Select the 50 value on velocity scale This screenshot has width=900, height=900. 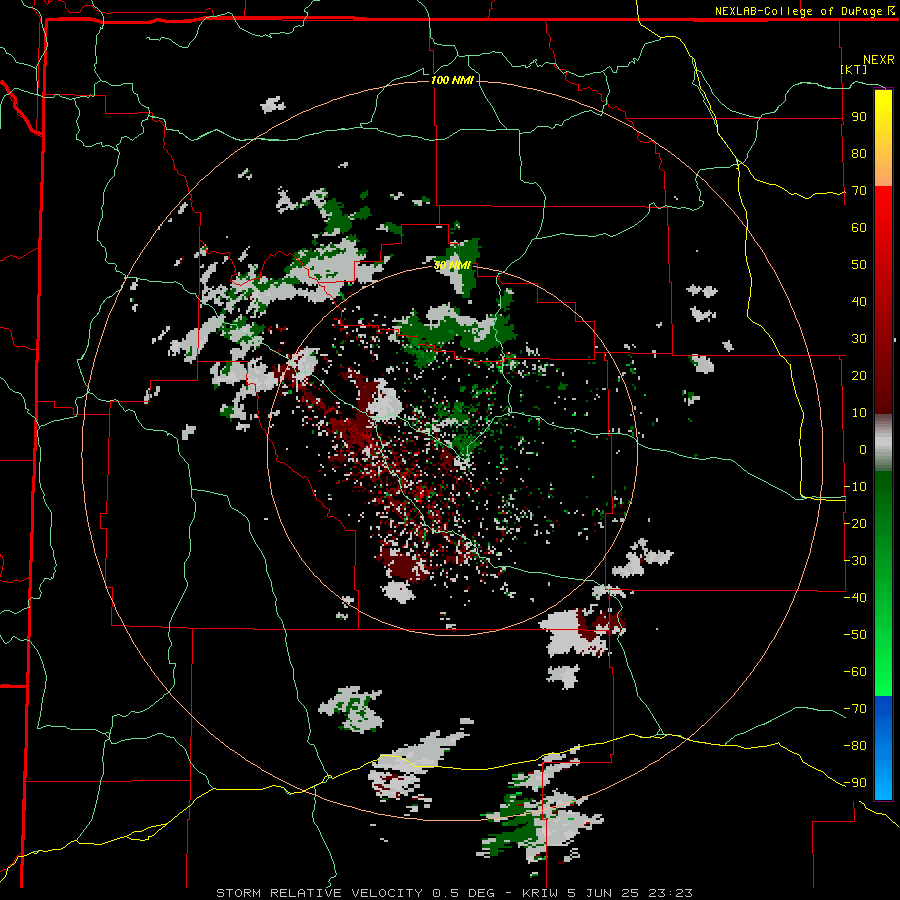click(859, 265)
